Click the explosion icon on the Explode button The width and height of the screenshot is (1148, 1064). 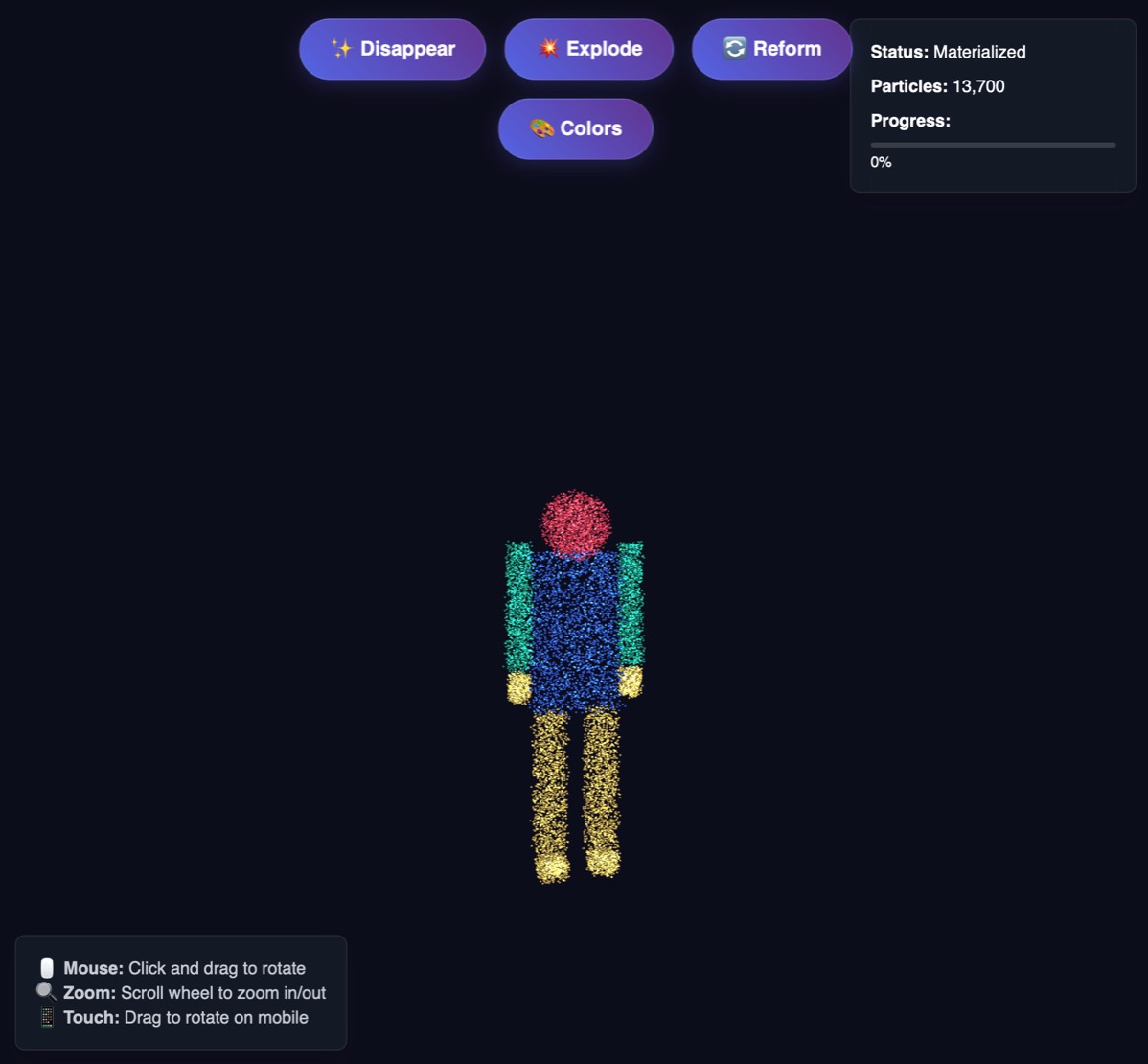pos(547,49)
